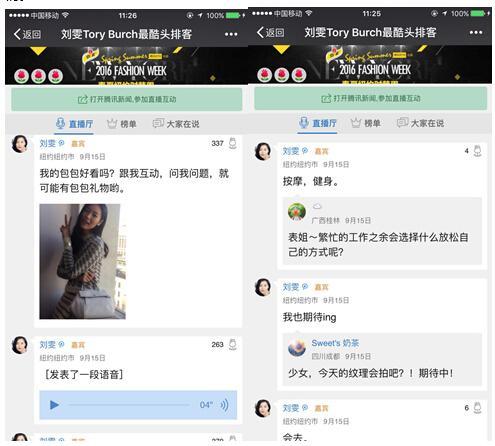Like the 会去 post with 6 likes
The width and height of the screenshot is (495, 446).
click(x=477, y=407)
